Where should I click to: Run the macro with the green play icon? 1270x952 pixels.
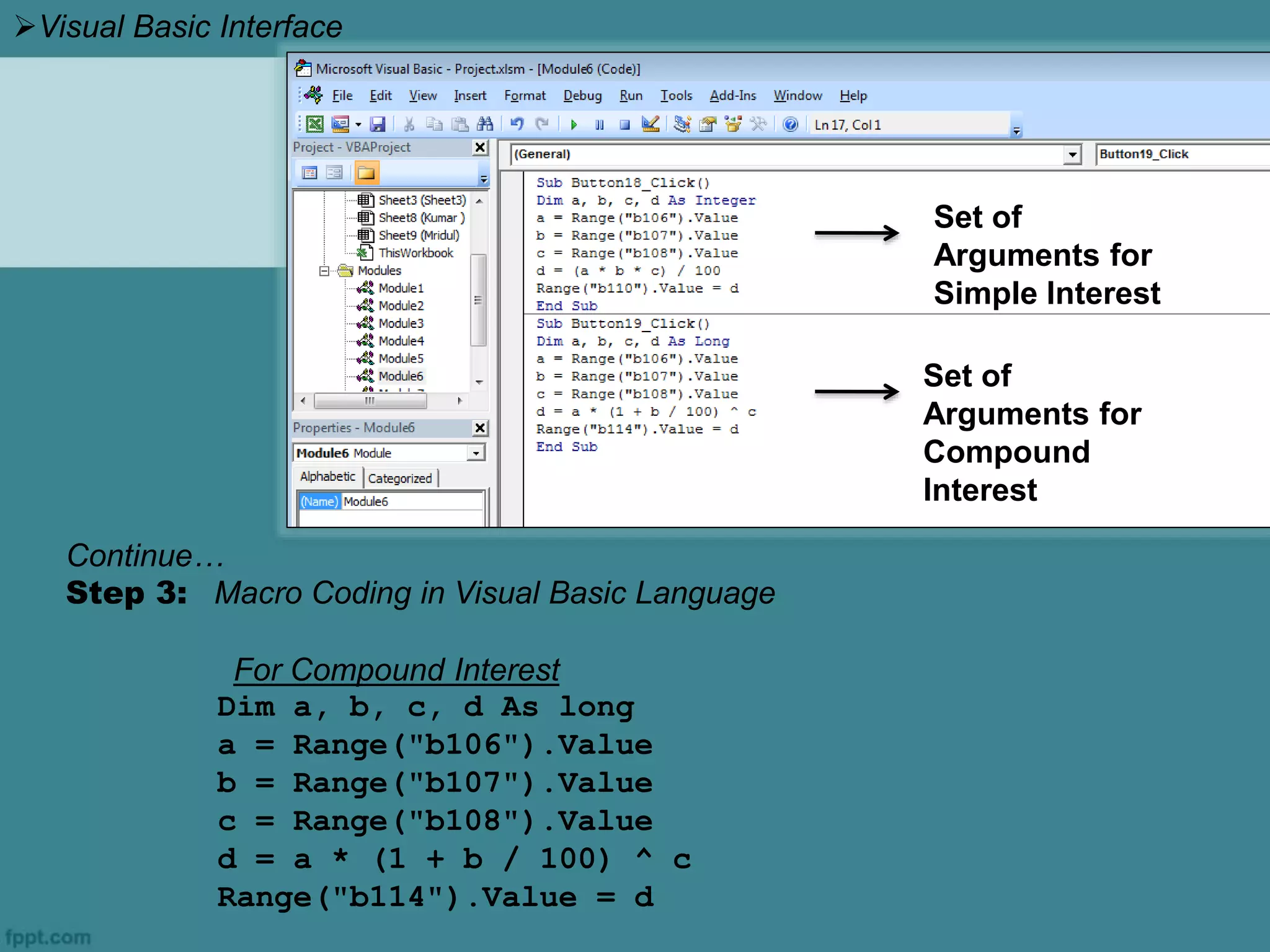click(574, 125)
